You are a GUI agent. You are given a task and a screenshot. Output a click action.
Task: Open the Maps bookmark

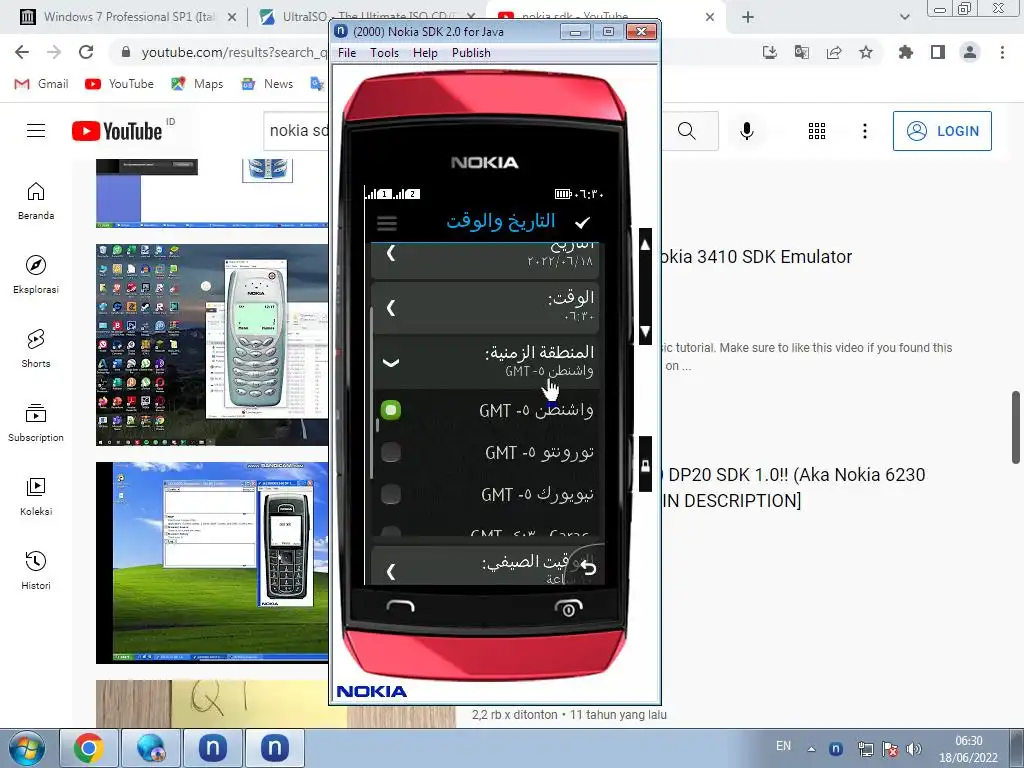pyautogui.click(x=197, y=84)
